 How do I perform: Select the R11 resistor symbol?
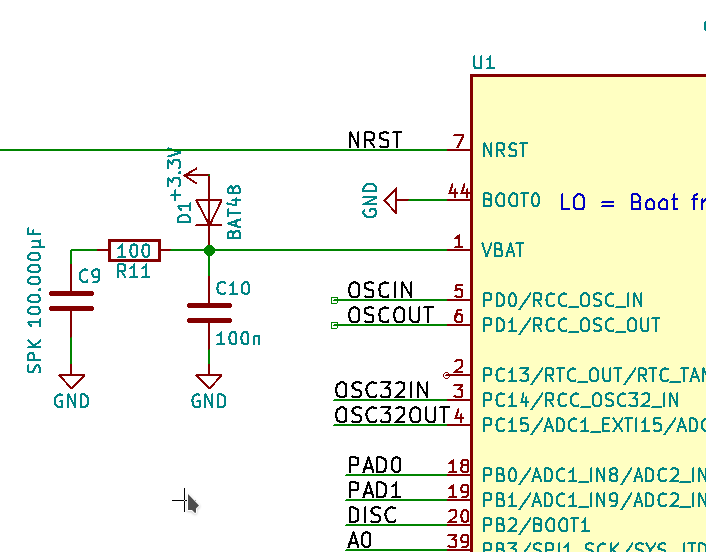coord(134,250)
